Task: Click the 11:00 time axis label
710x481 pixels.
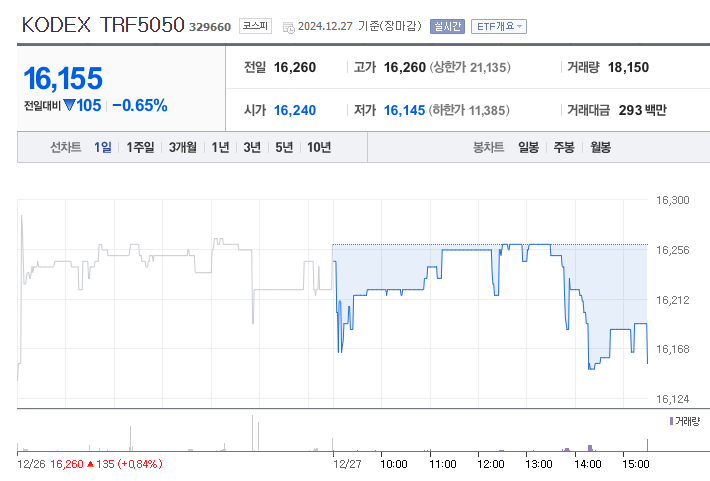Action: (x=442, y=464)
